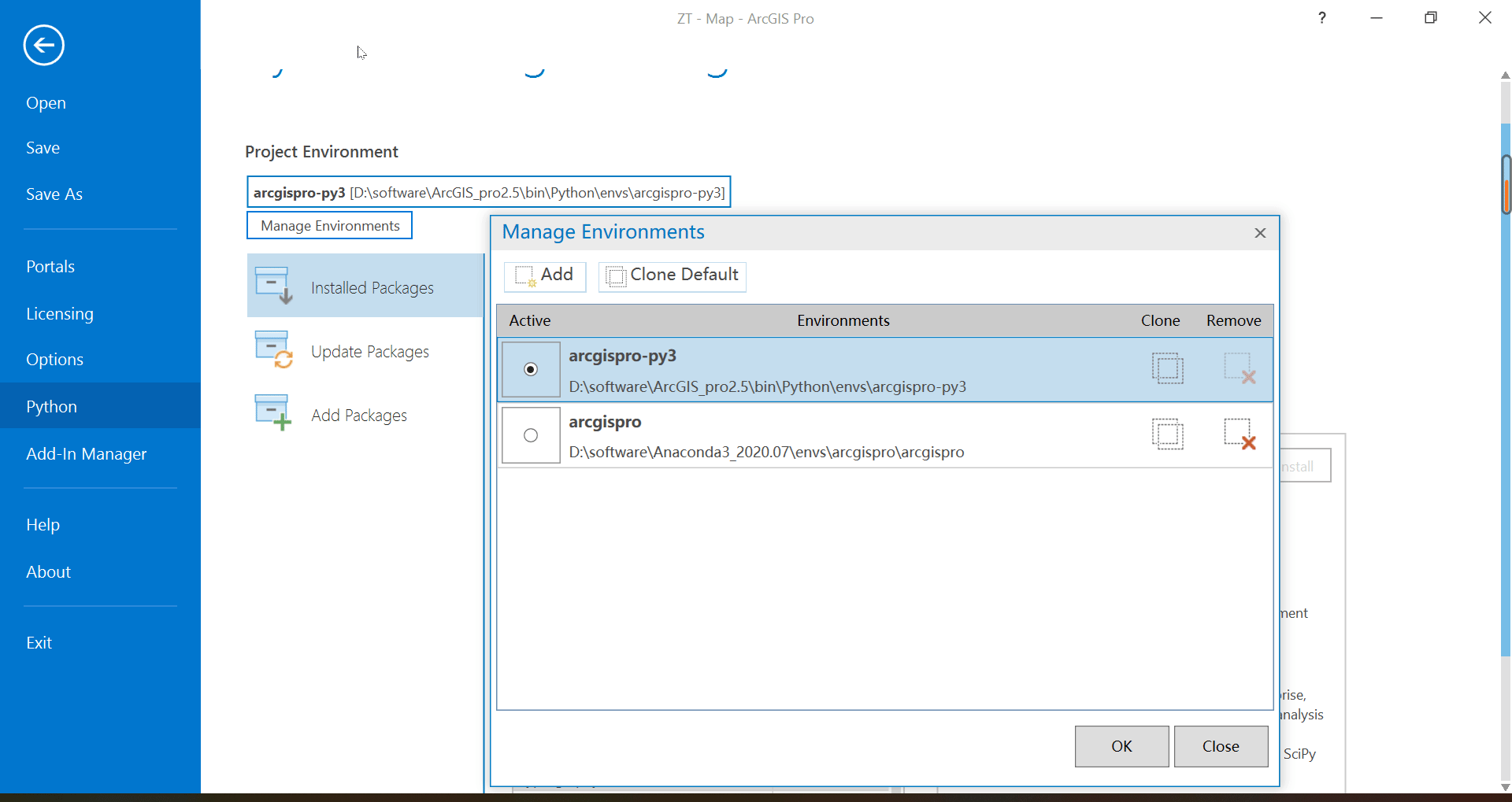1512x802 pixels.
Task: Click the arcgispro-py3 environment name
Action: (x=623, y=356)
